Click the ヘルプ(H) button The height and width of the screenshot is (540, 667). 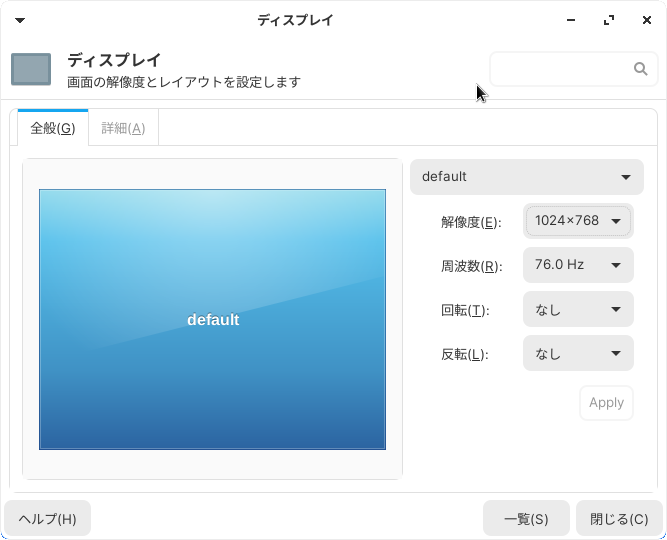[x=47, y=518]
